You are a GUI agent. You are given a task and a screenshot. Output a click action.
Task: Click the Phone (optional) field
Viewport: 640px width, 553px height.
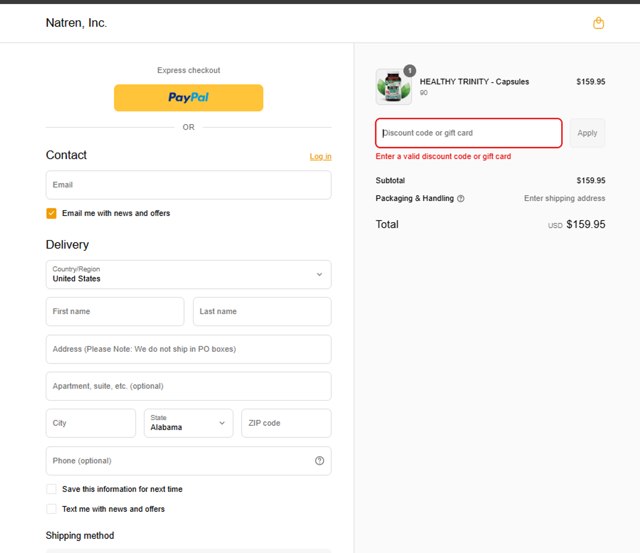(x=189, y=461)
